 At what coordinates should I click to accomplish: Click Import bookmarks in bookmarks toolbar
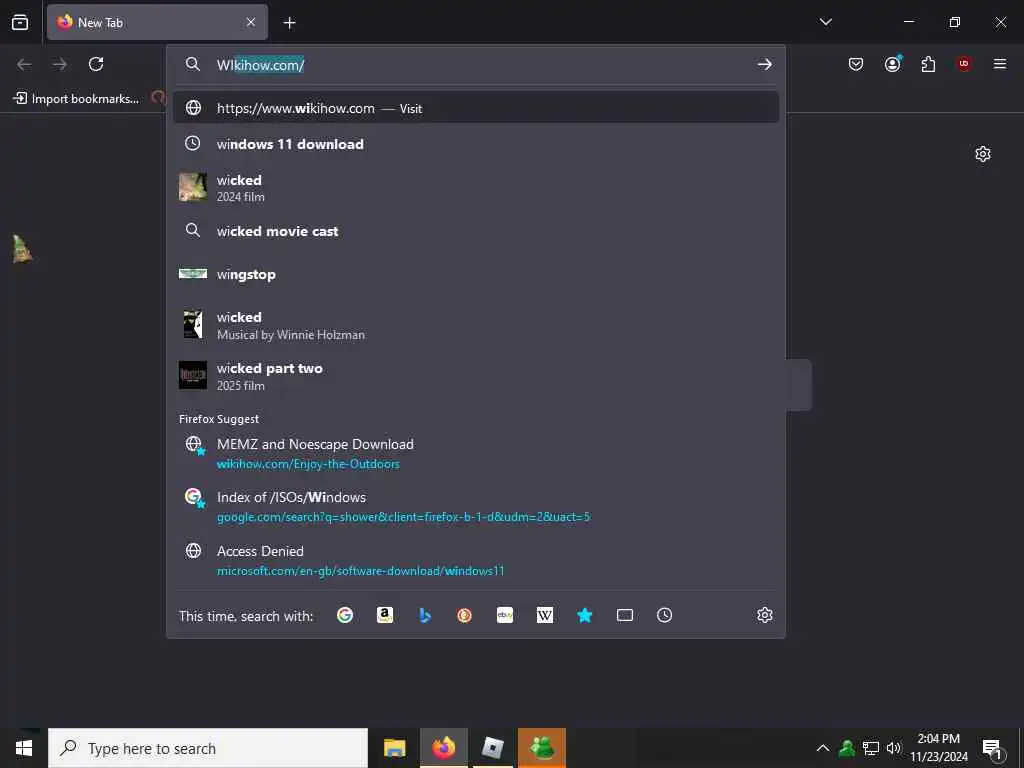(x=76, y=99)
